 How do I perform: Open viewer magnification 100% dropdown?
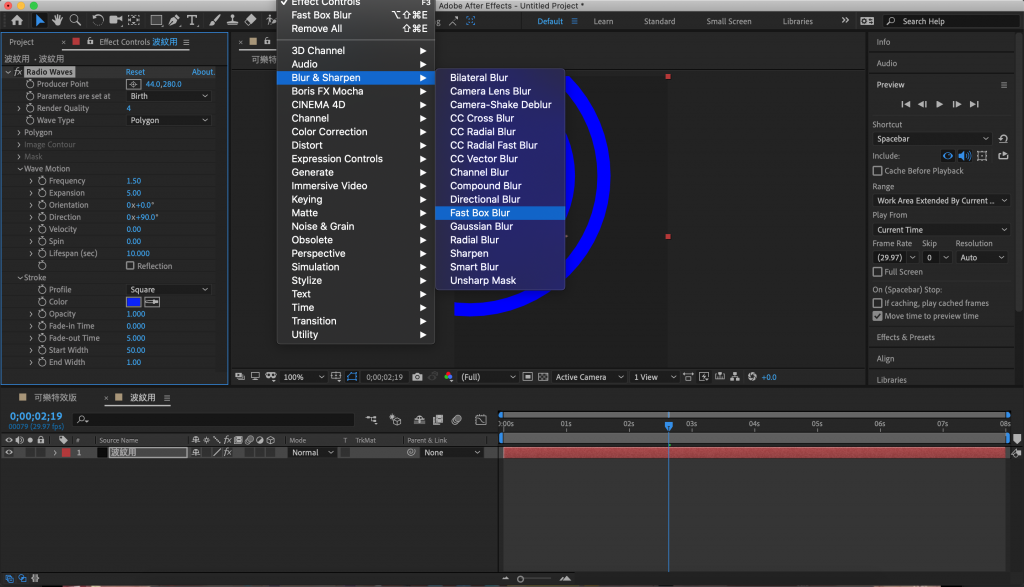click(x=304, y=377)
